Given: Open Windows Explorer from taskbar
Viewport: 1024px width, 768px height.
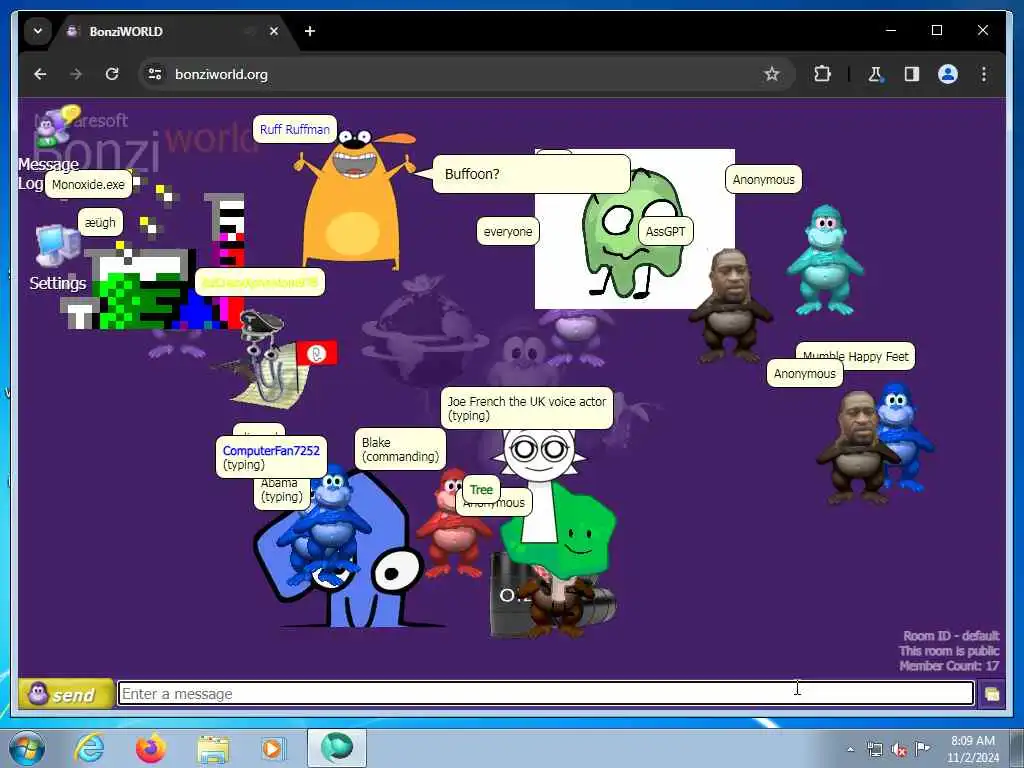Looking at the screenshot, I should click(213, 748).
